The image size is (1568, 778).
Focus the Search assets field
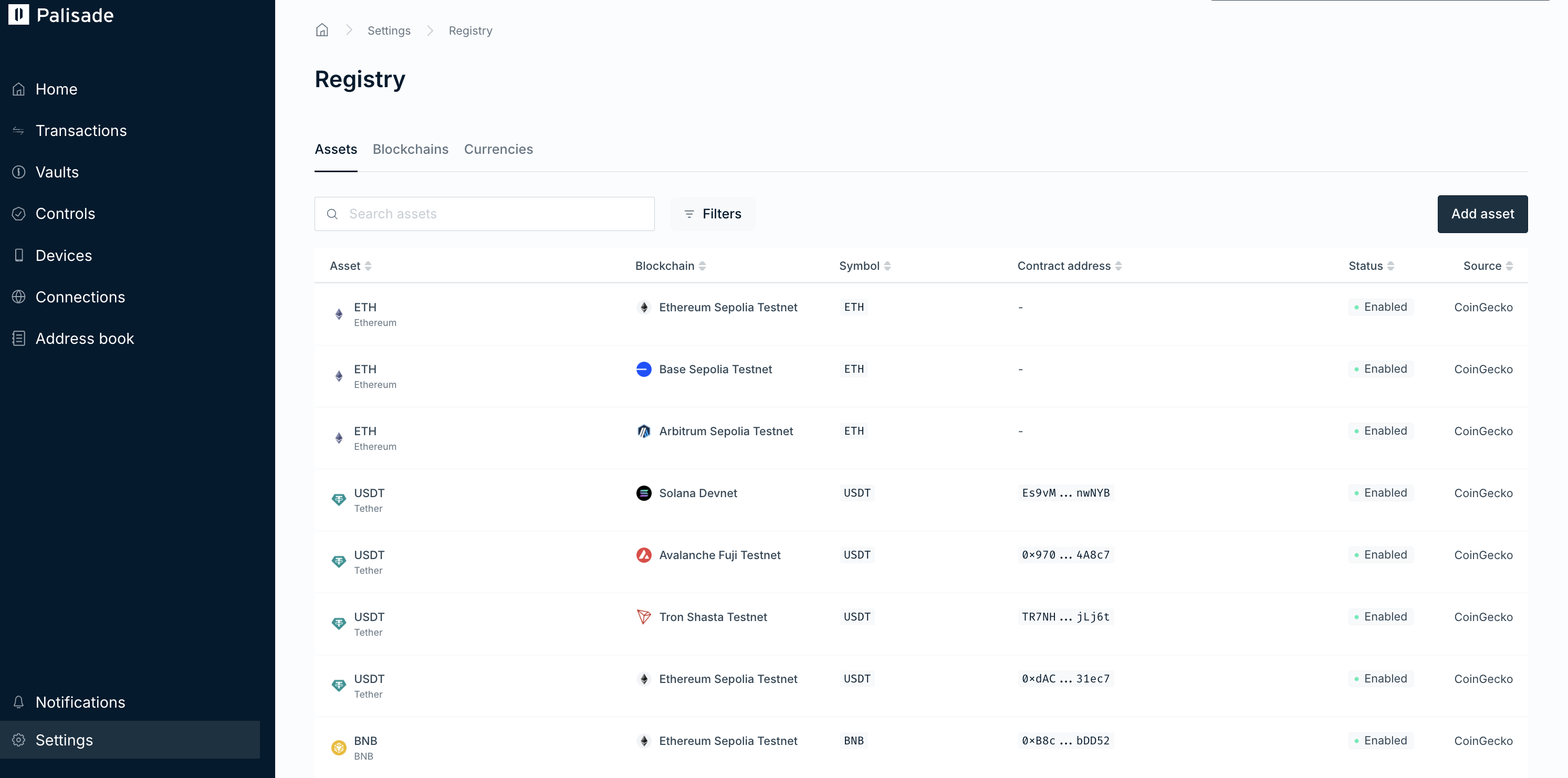tap(485, 214)
